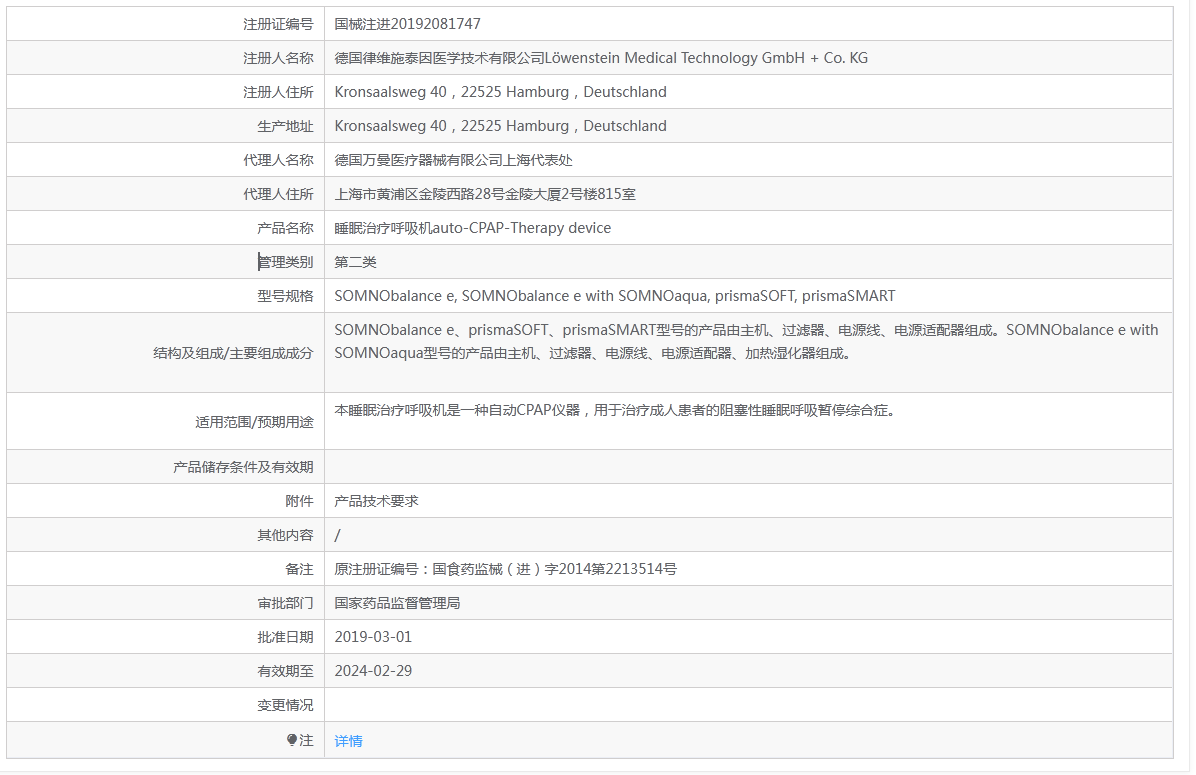Click the 产品名称 label

[x=285, y=228]
